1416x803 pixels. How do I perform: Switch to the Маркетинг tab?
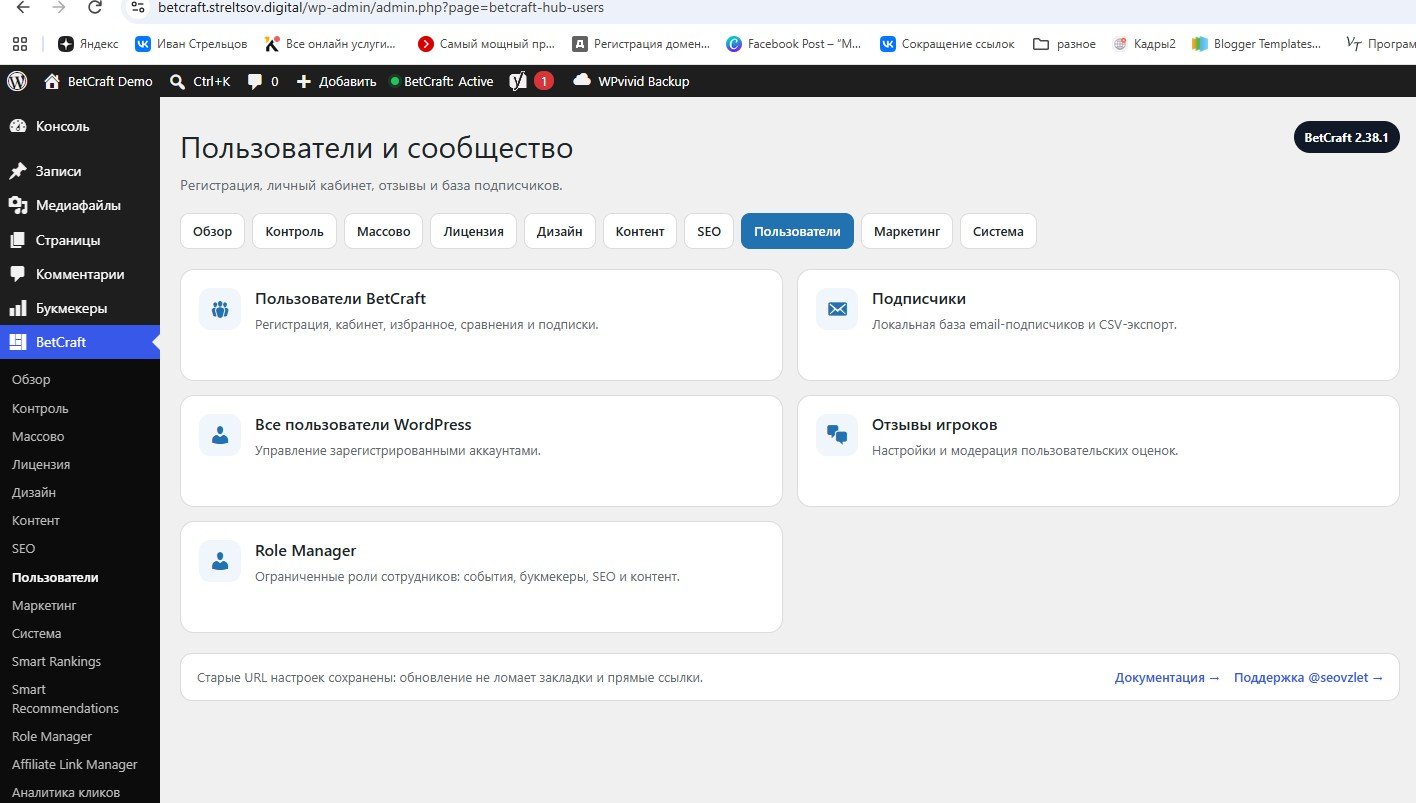[x=907, y=231]
